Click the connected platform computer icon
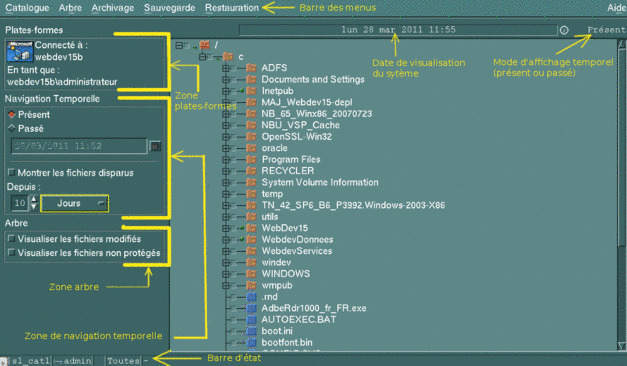Screen dimensions: 627x366 point(20,51)
